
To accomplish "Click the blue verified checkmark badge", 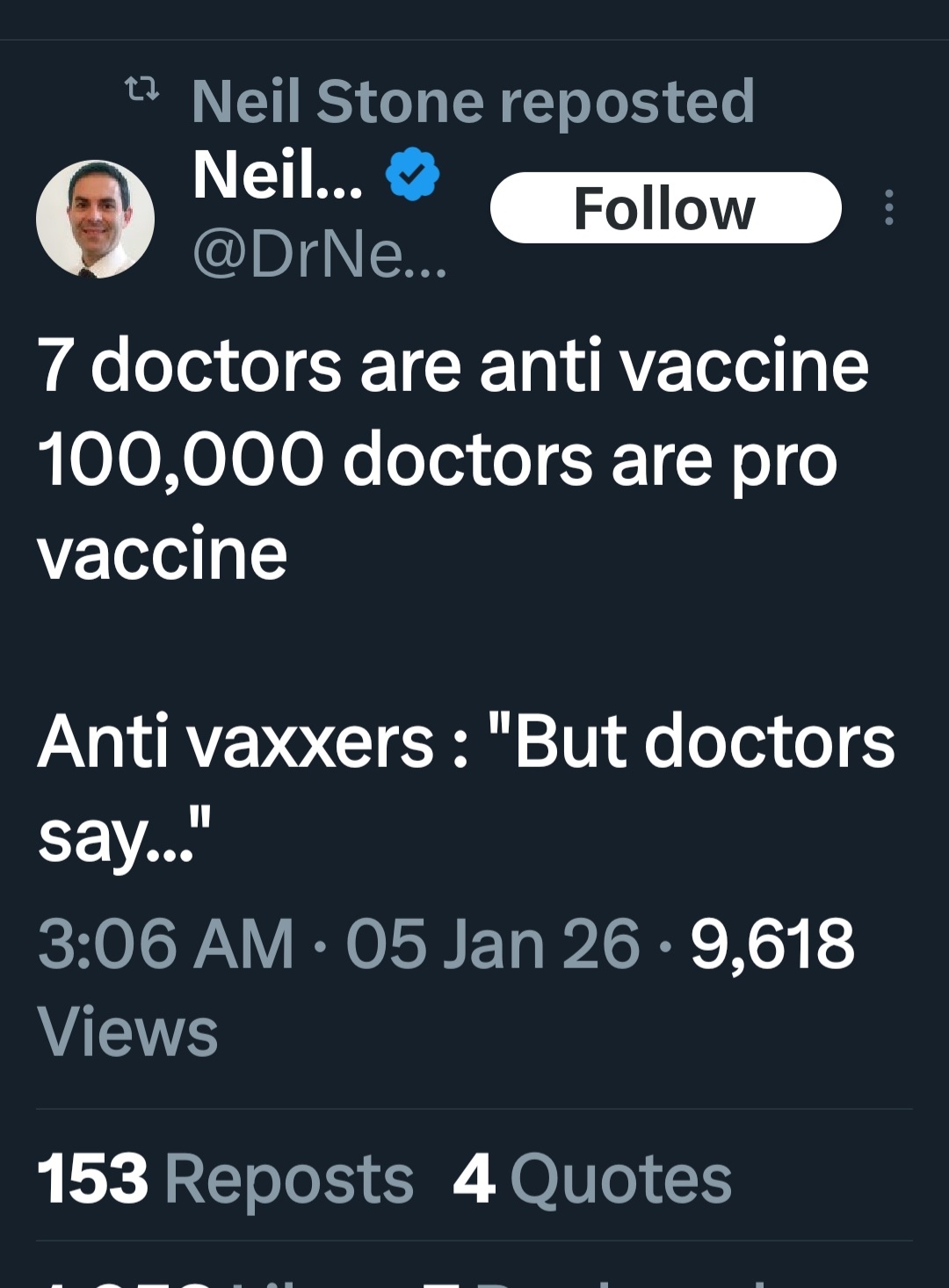I will pos(412,174).
